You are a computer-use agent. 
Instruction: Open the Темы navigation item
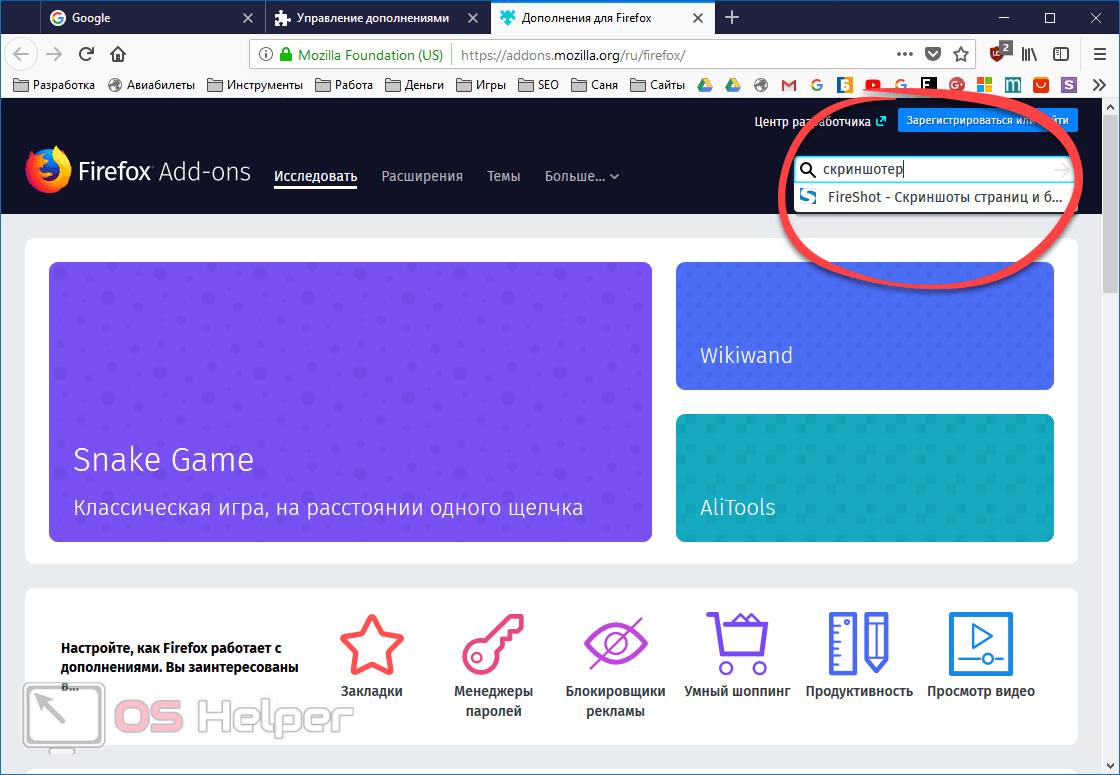coord(504,176)
